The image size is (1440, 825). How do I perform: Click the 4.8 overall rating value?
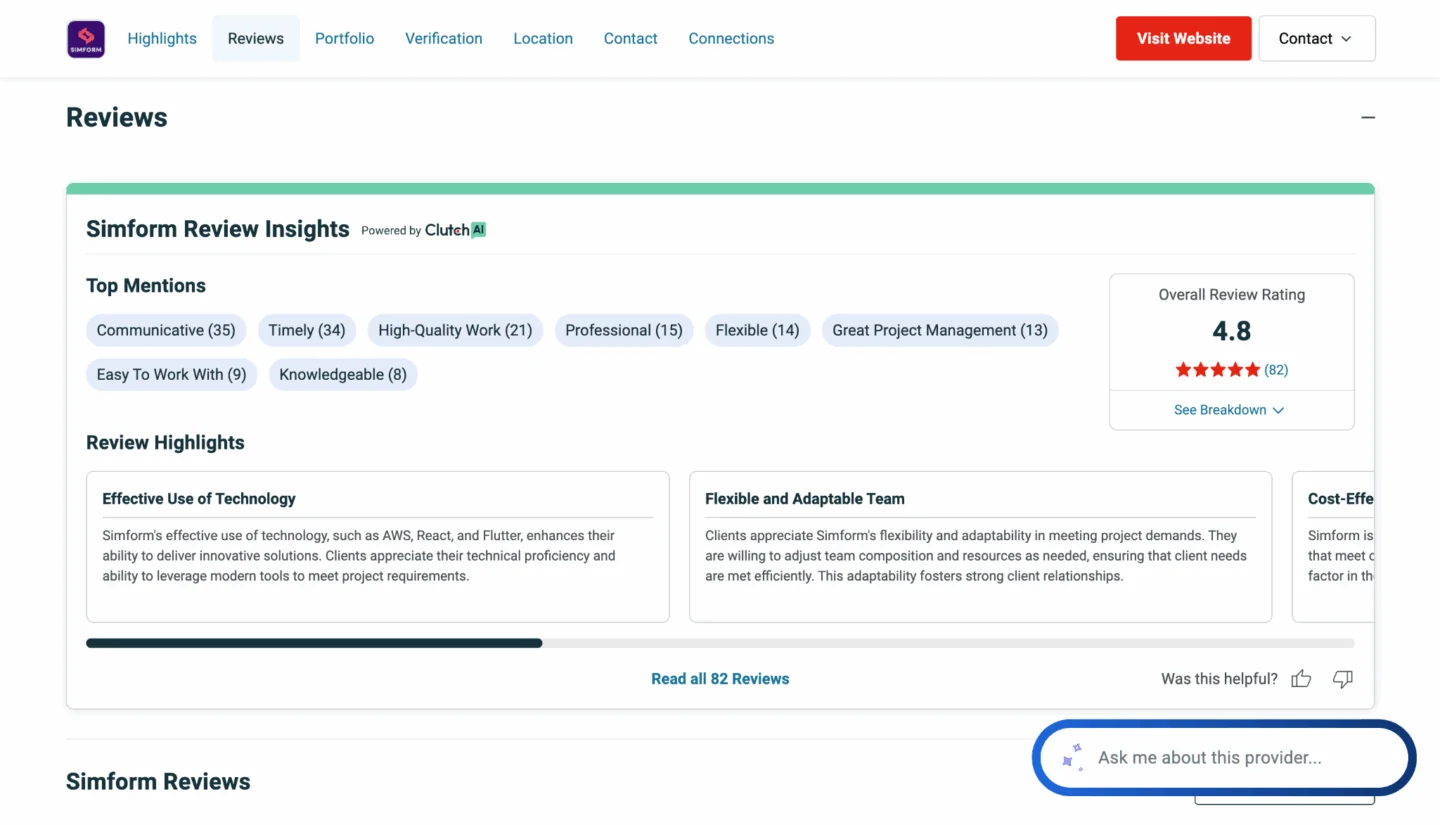click(x=1232, y=331)
